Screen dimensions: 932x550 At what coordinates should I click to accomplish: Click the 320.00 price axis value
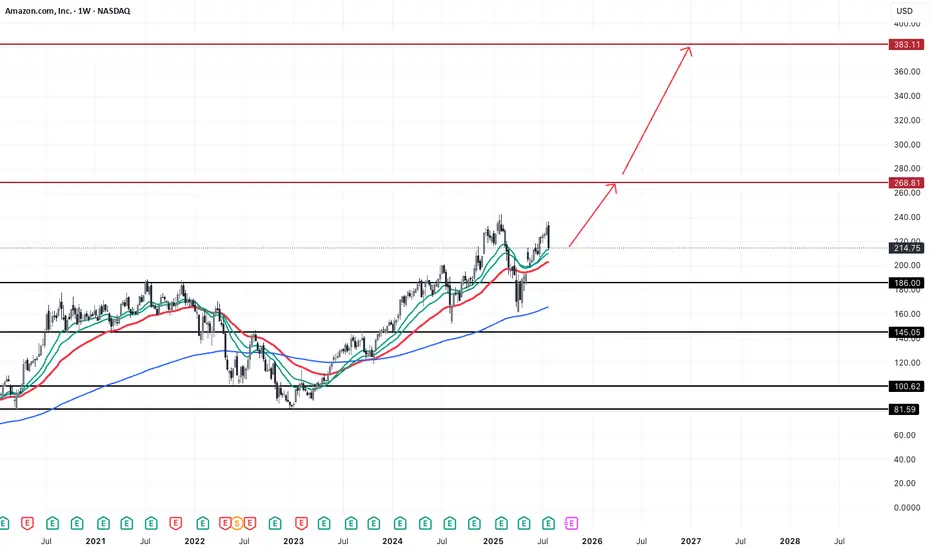point(907,120)
